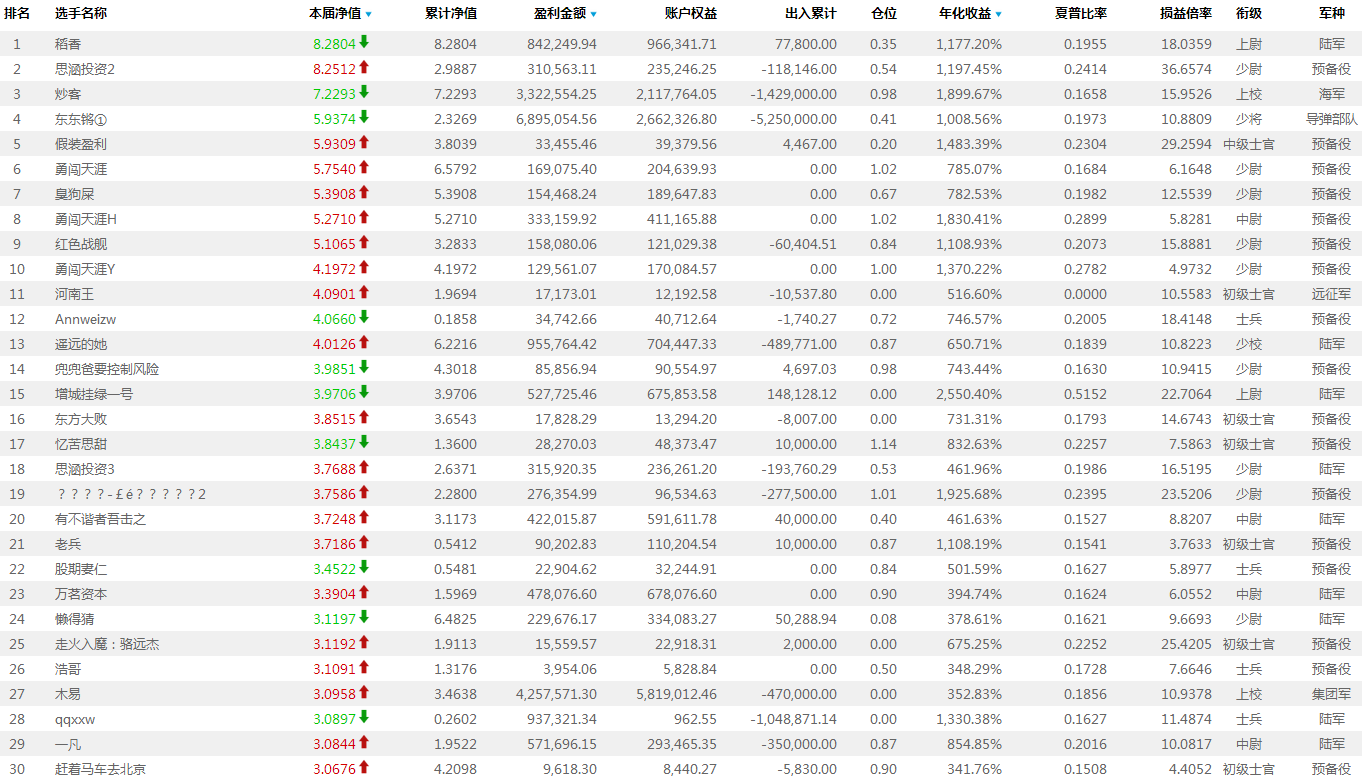The width and height of the screenshot is (1362, 780).
Task: Click the red up arrow in 有不谐者吾击之 row
Action: [x=364, y=517]
